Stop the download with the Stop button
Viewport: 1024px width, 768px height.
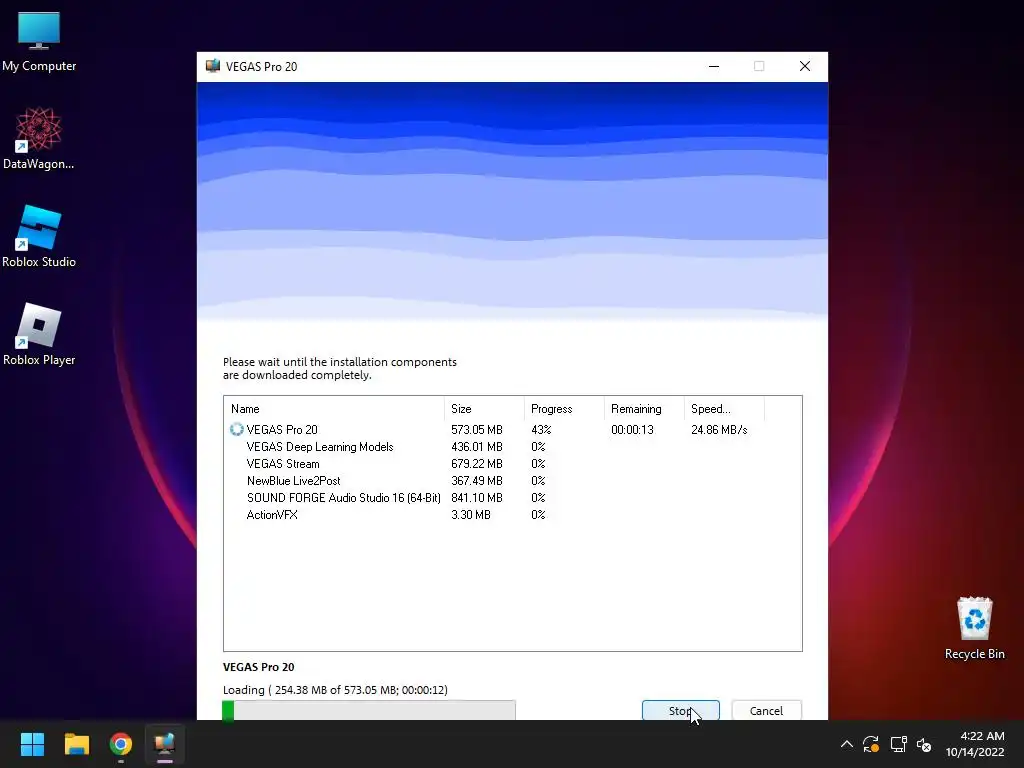tap(680, 710)
